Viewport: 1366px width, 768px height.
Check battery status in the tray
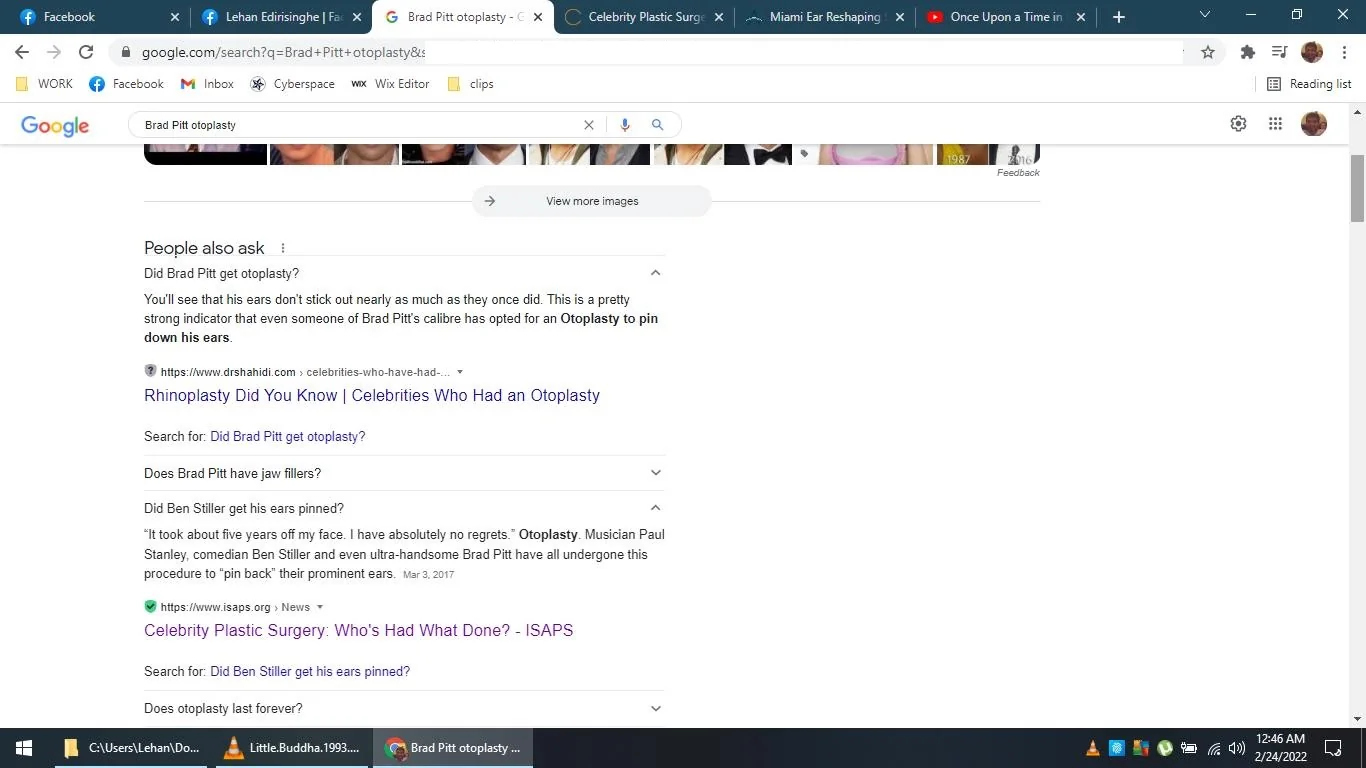point(1189,748)
